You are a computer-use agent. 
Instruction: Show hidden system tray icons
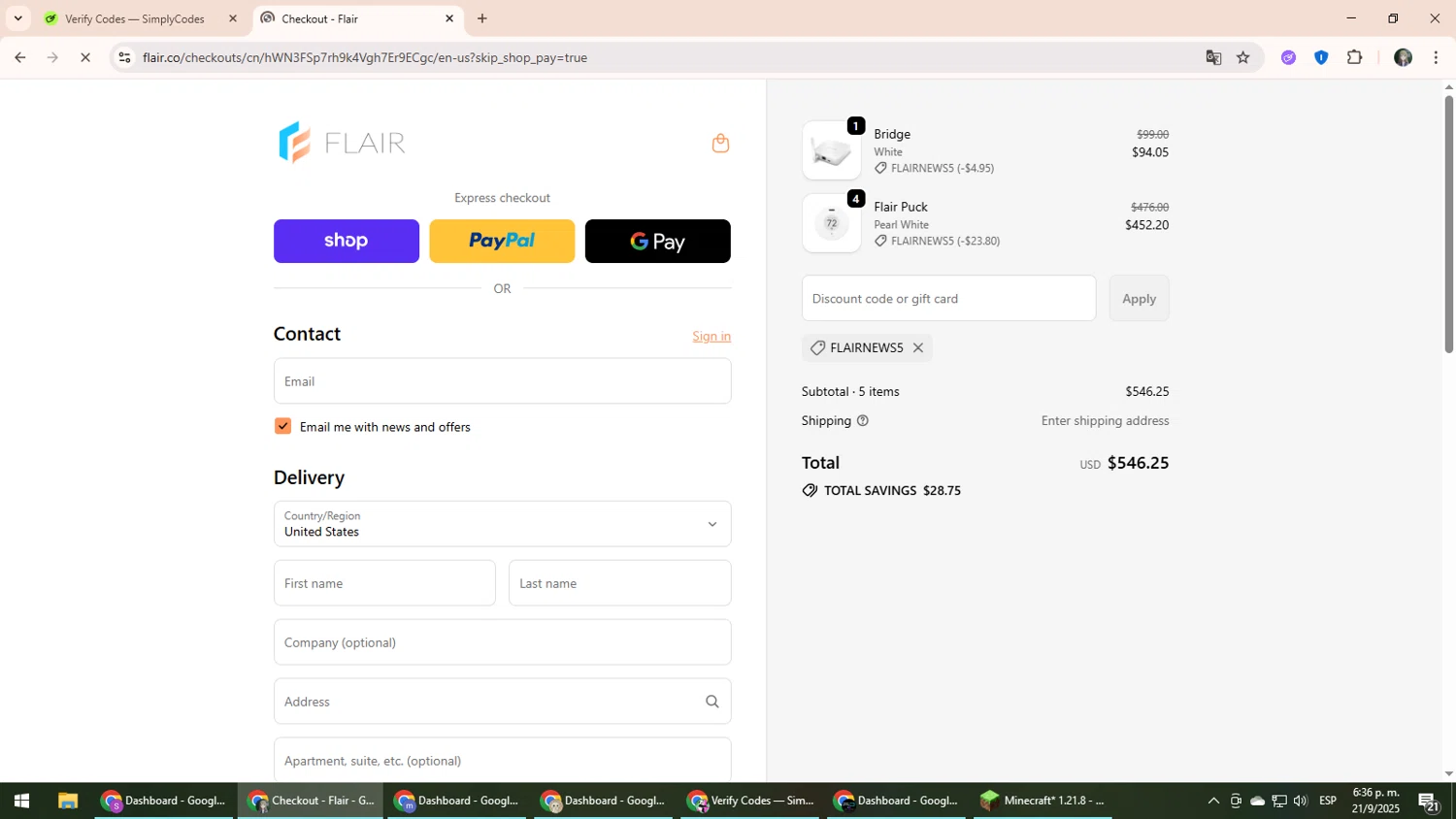[x=1213, y=801]
